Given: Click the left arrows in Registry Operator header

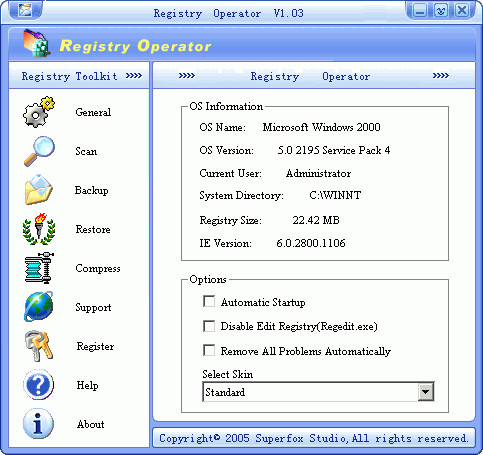Looking at the screenshot, I should pos(187,76).
